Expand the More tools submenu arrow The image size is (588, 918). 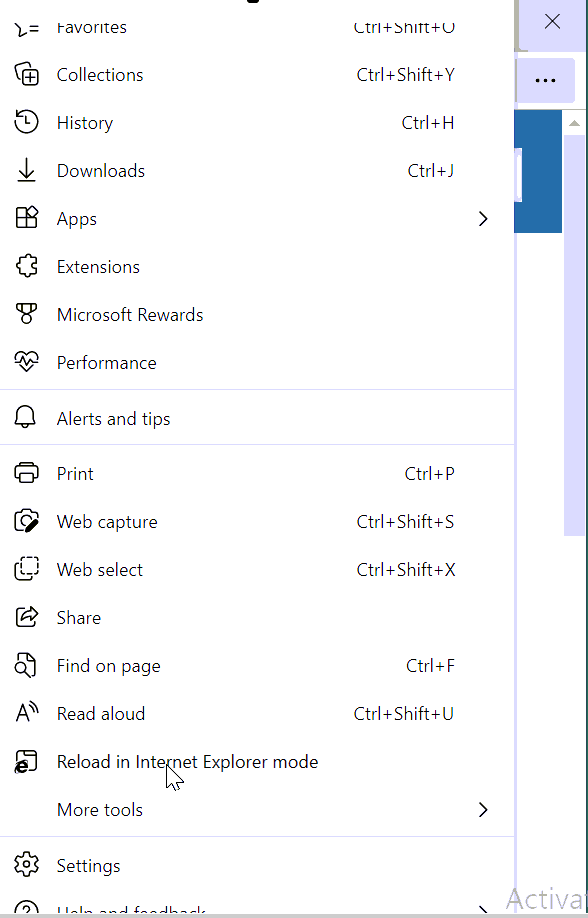pos(483,810)
